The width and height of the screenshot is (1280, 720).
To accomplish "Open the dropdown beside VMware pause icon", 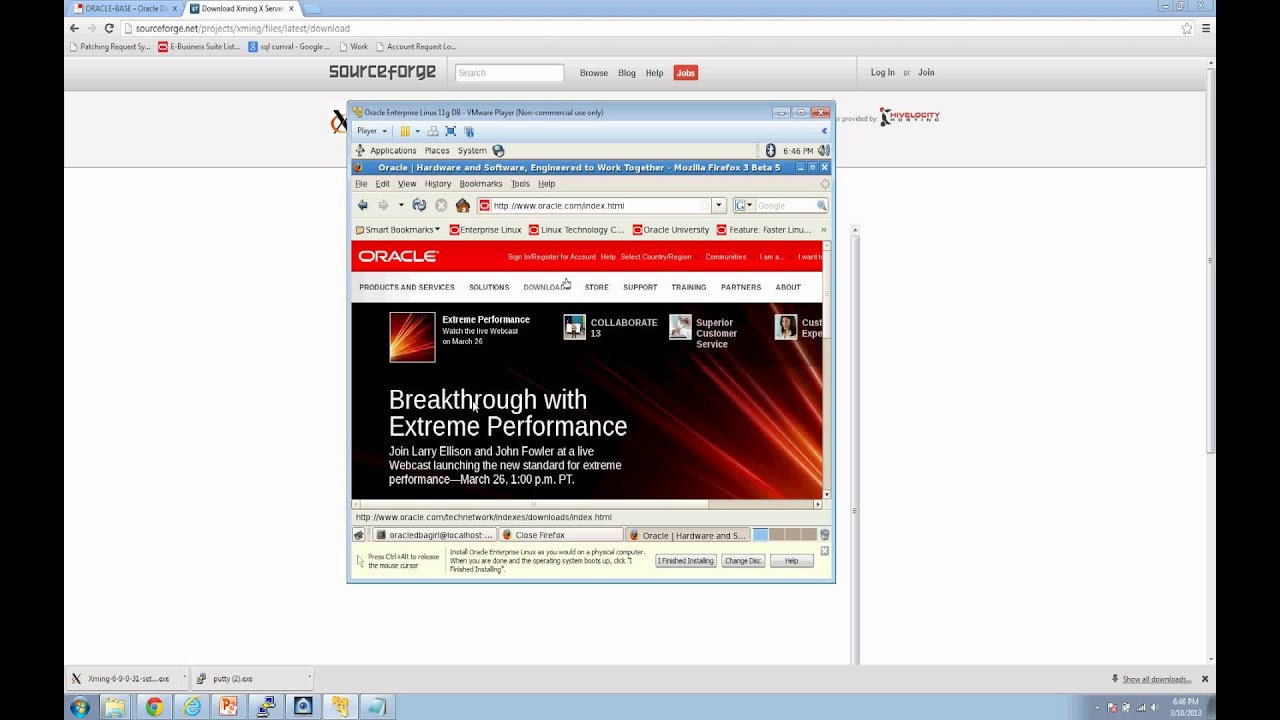I will coord(417,131).
